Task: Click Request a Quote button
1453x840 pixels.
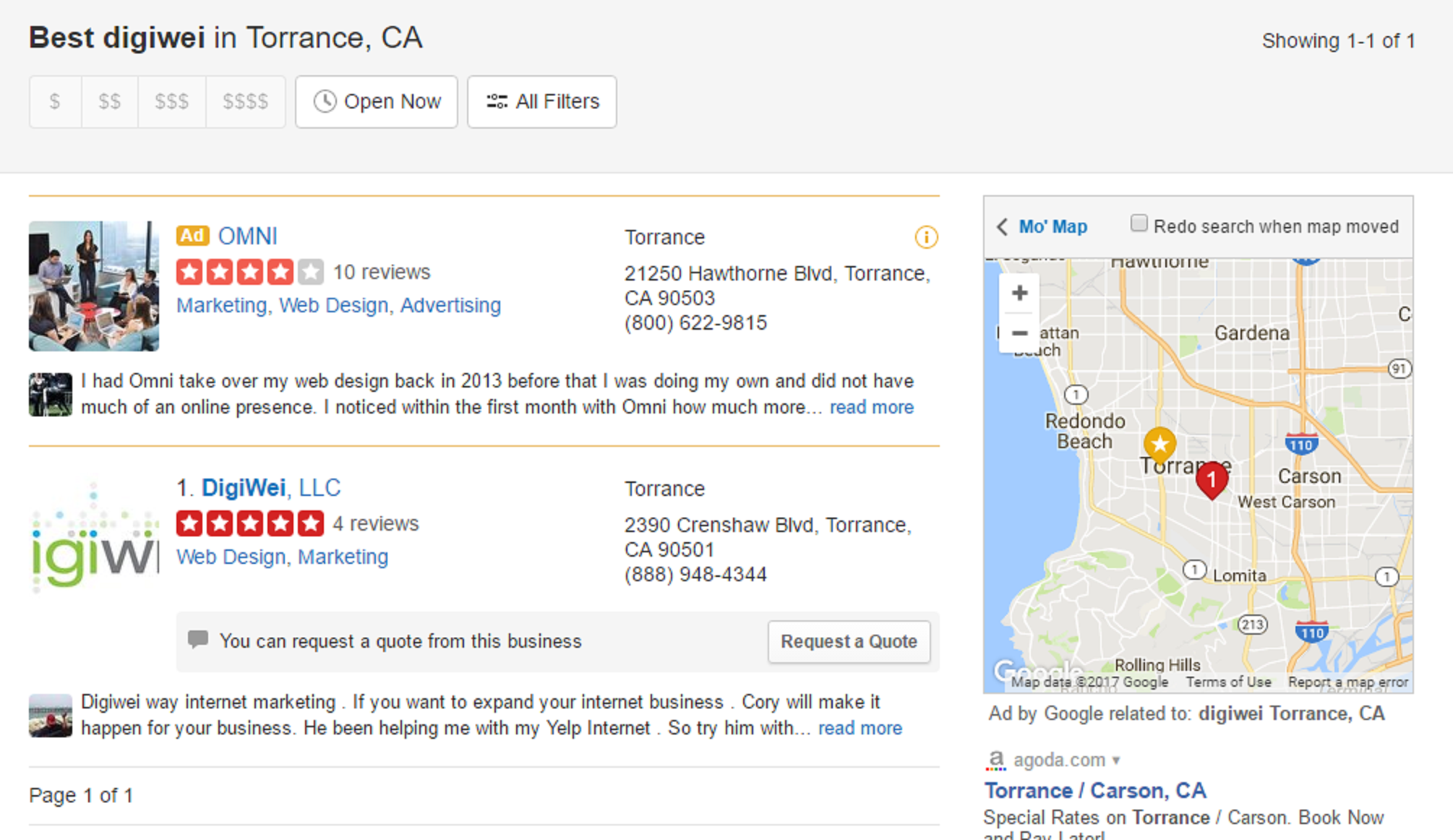Action: 849,642
